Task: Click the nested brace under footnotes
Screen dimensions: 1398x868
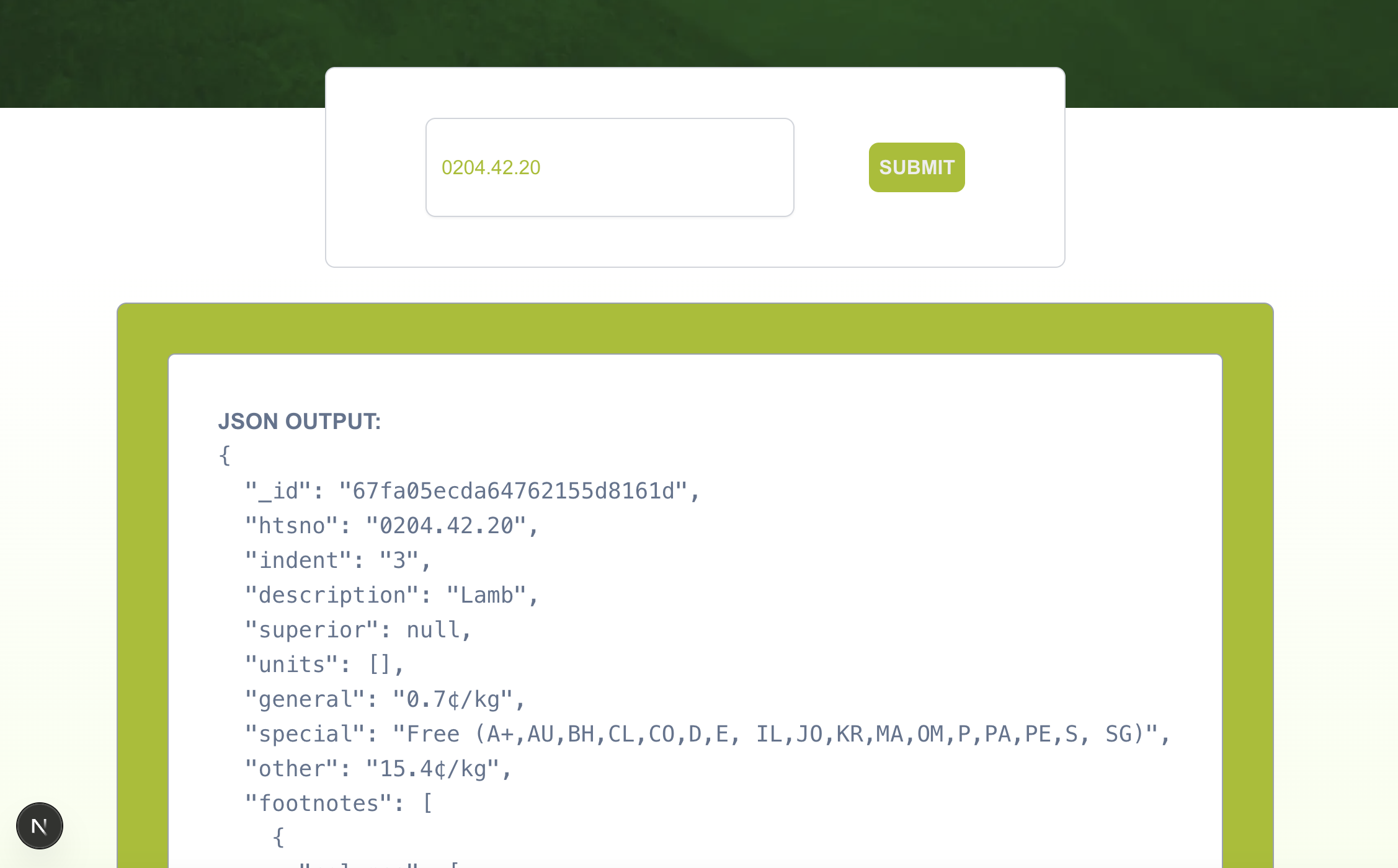Action: [x=278, y=838]
